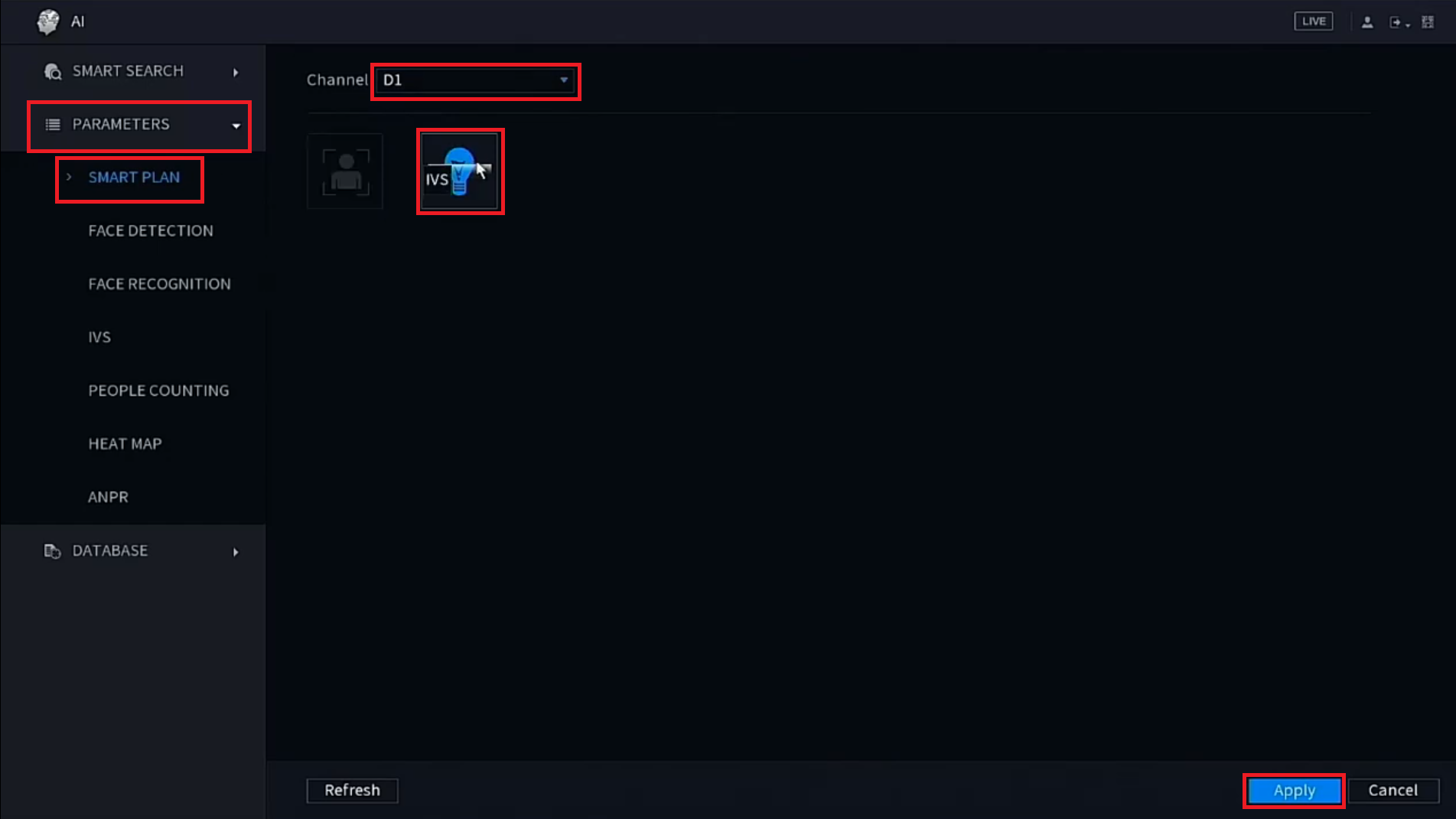Open the FACE RECOGNITION settings
1456x819 pixels.
159,284
